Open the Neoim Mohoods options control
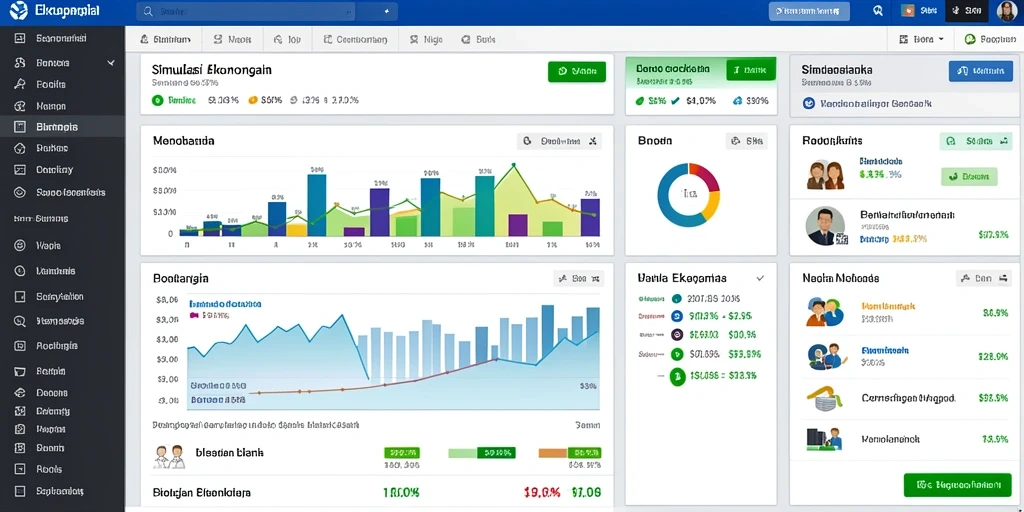The height and width of the screenshot is (512, 1024). pyautogui.click(x=984, y=278)
